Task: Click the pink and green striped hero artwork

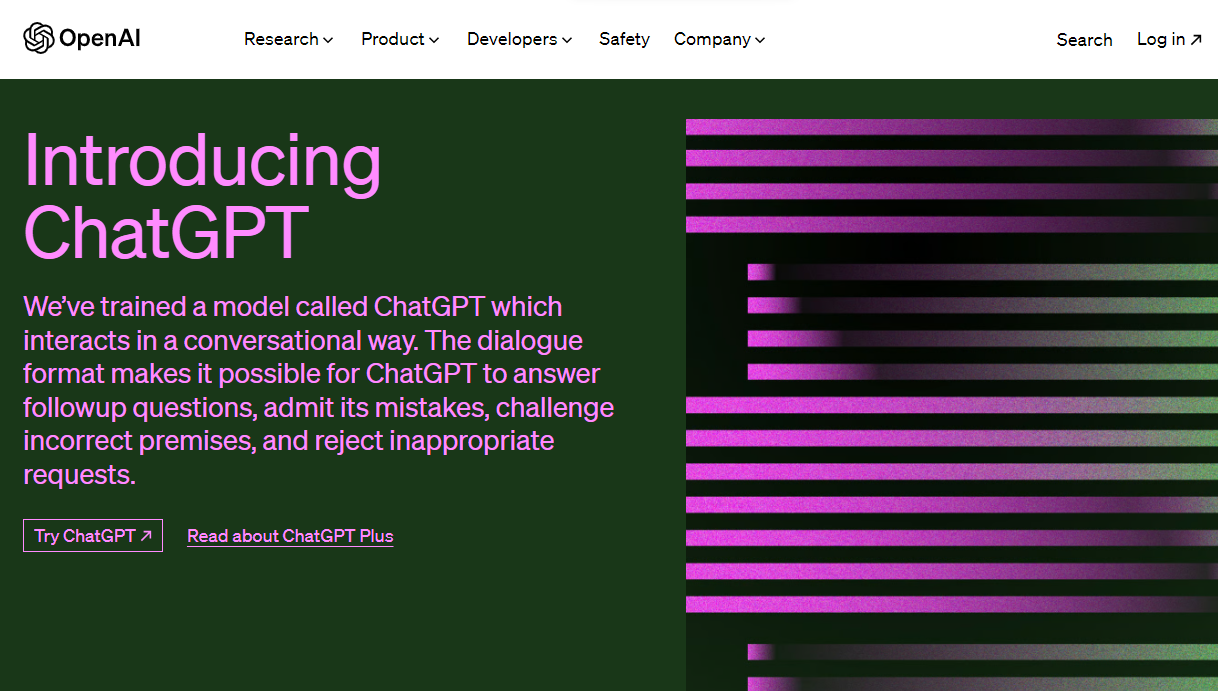Action: [952, 405]
